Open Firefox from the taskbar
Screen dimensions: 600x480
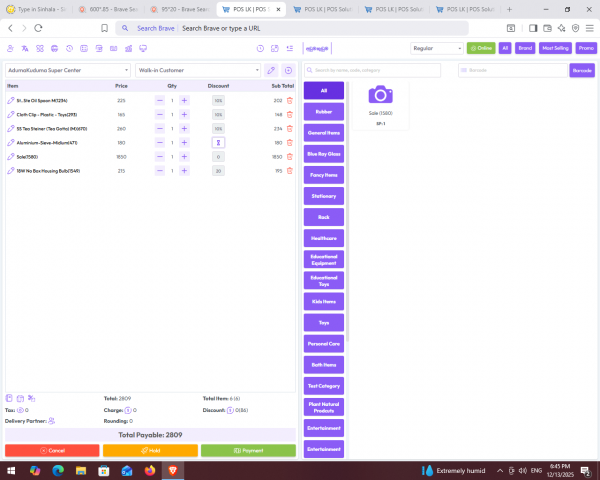pyautogui.click(x=150, y=470)
